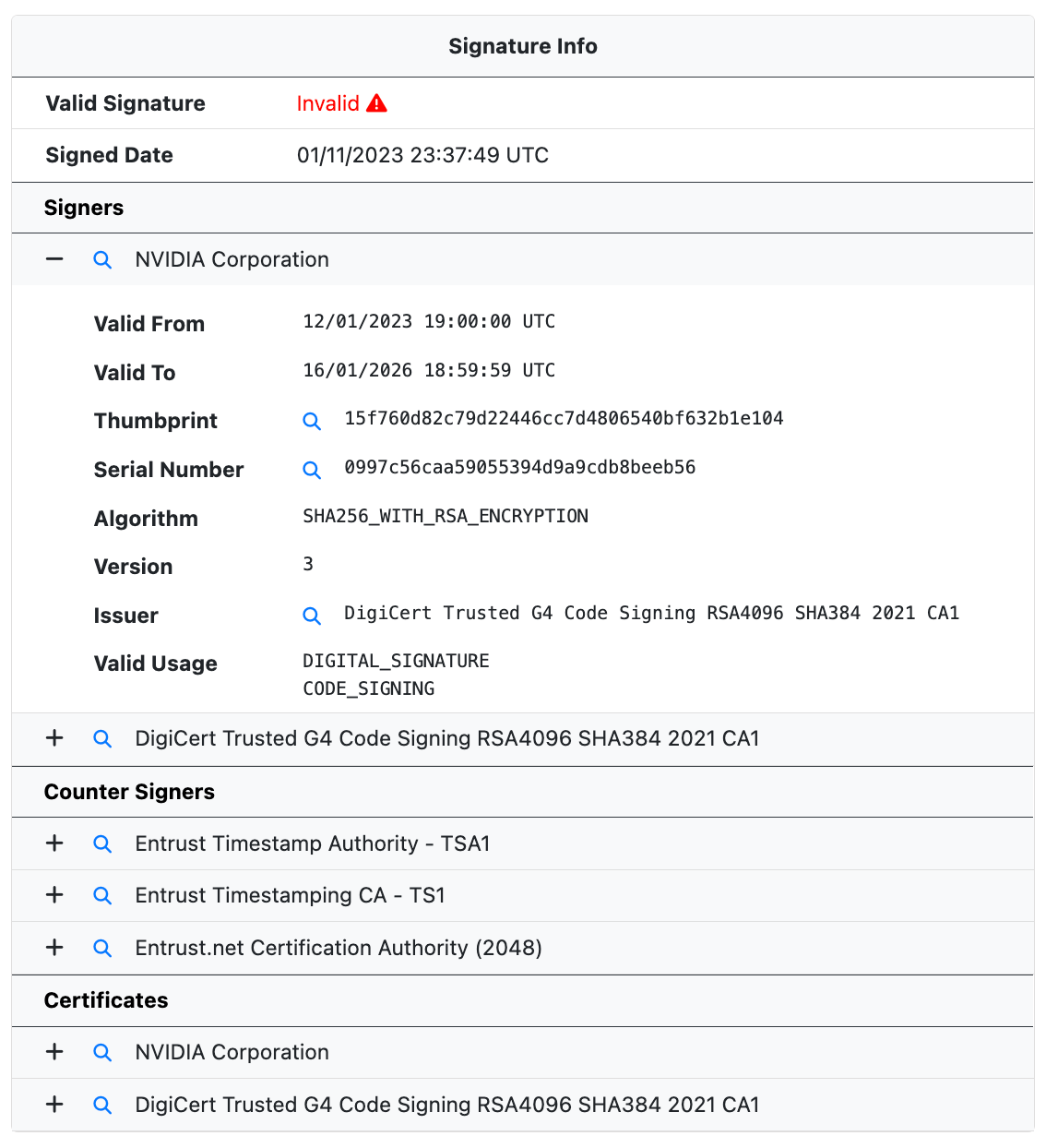Click DigiCert Trusted G4 name under Certificates
This screenshot has width=1046, height=1148.
pos(447,1105)
